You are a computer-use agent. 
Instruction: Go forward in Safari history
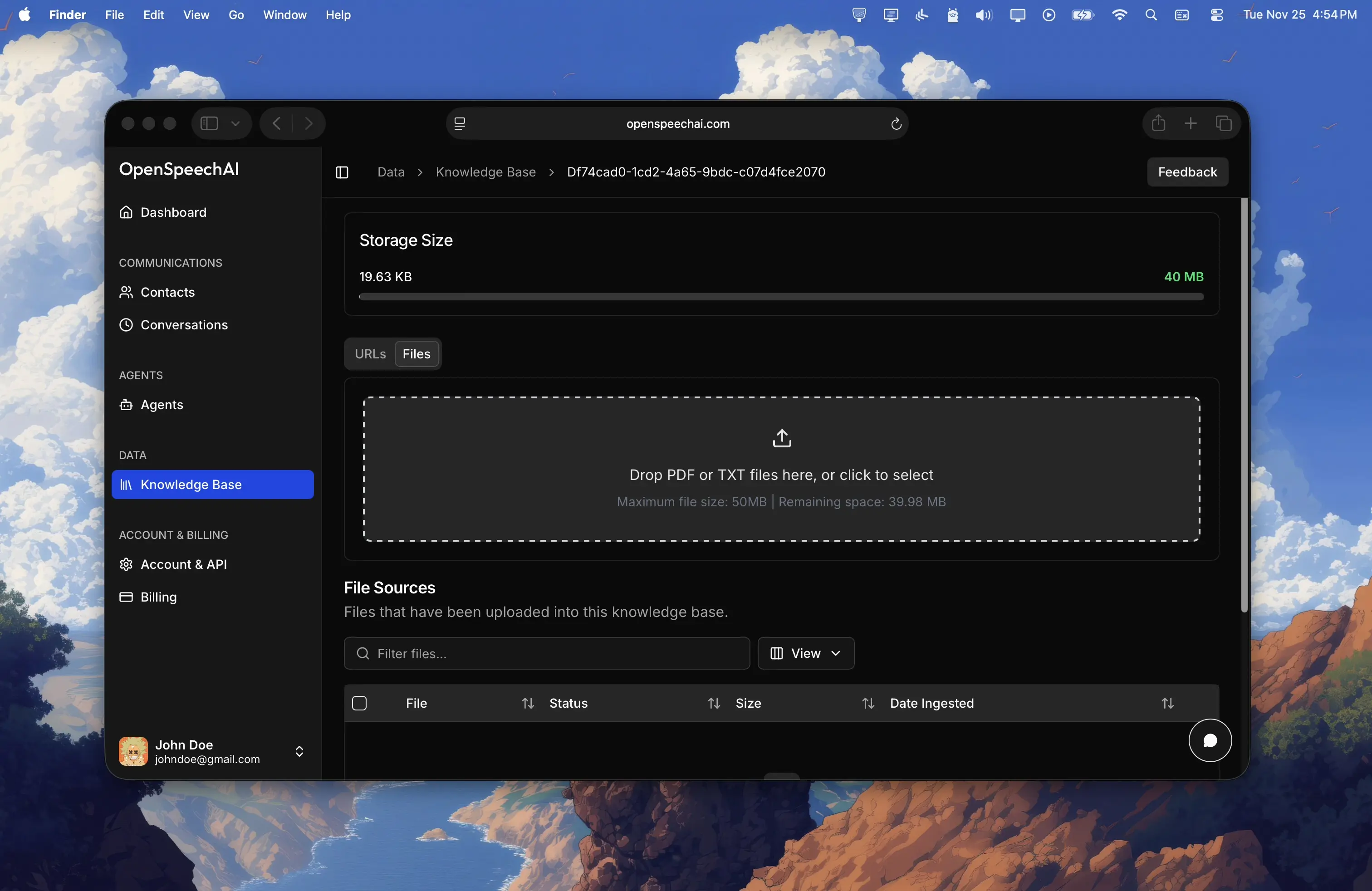[309, 123]
